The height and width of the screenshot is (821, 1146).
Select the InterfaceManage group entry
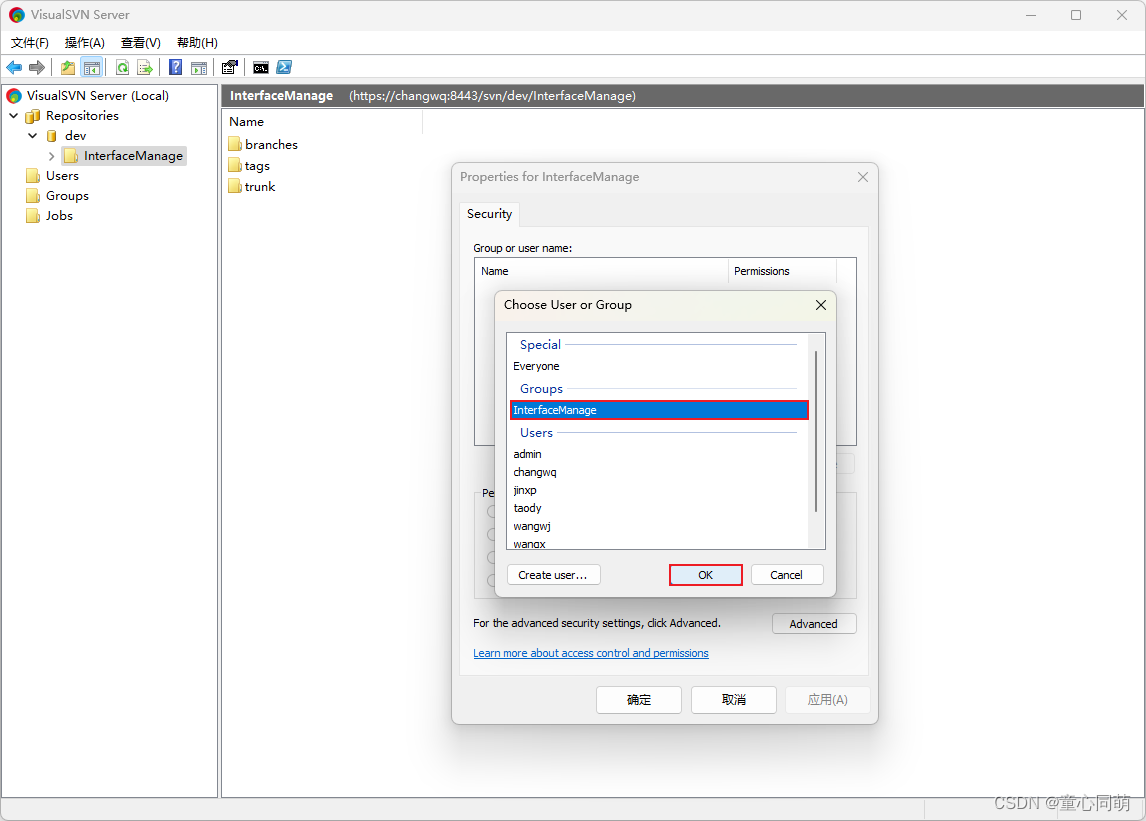(x=659, y=410)
